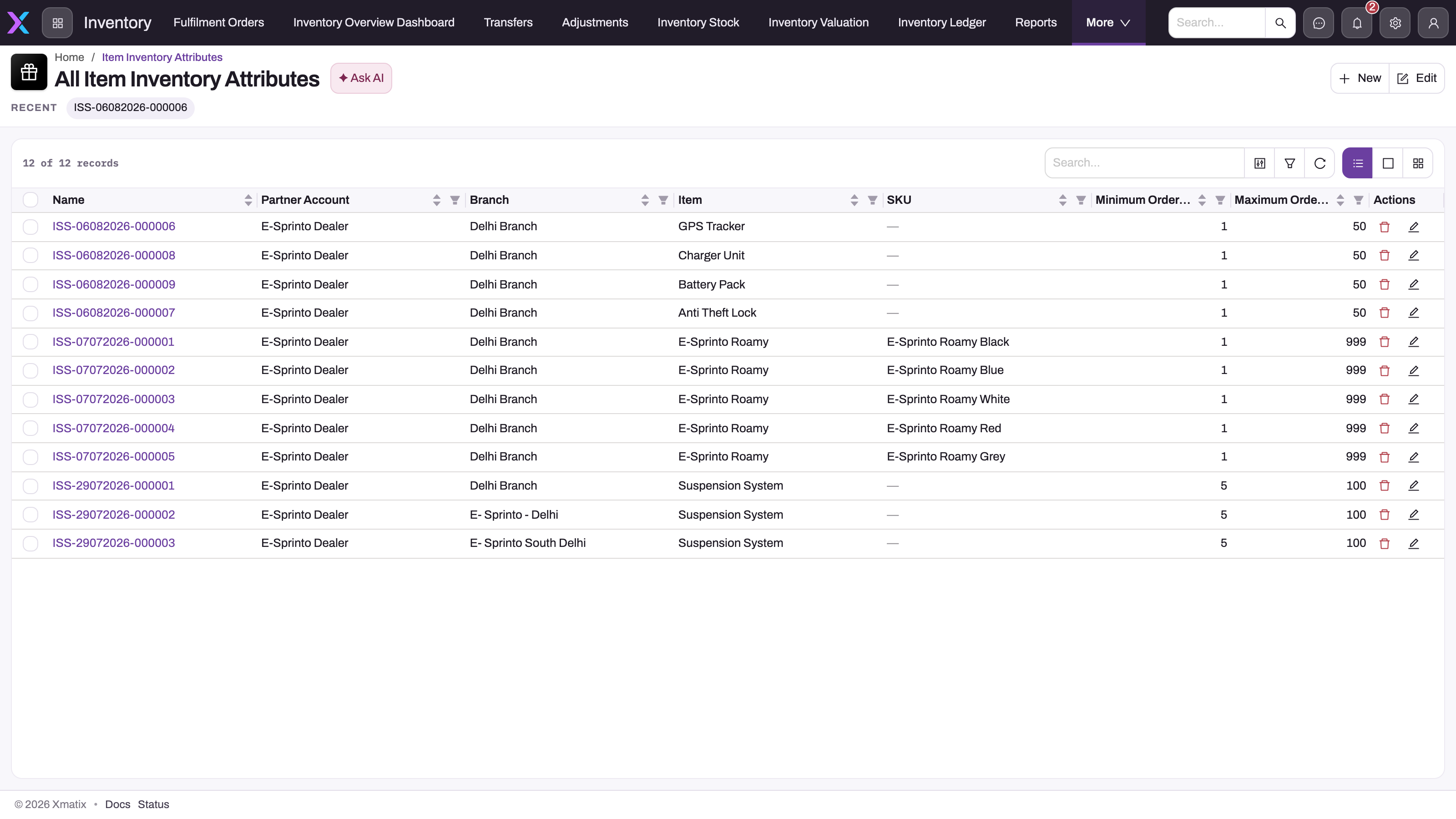Delete record ISS-29072026-000001
This screenshot has width=1456, height=819.
[x=1384, y=485]
